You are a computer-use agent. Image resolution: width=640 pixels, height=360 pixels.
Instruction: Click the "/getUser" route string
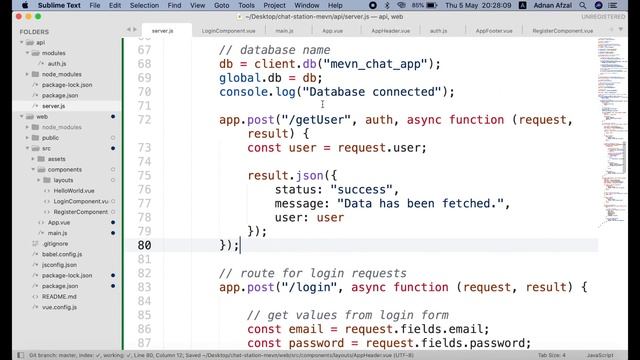(x=317, y=120)
